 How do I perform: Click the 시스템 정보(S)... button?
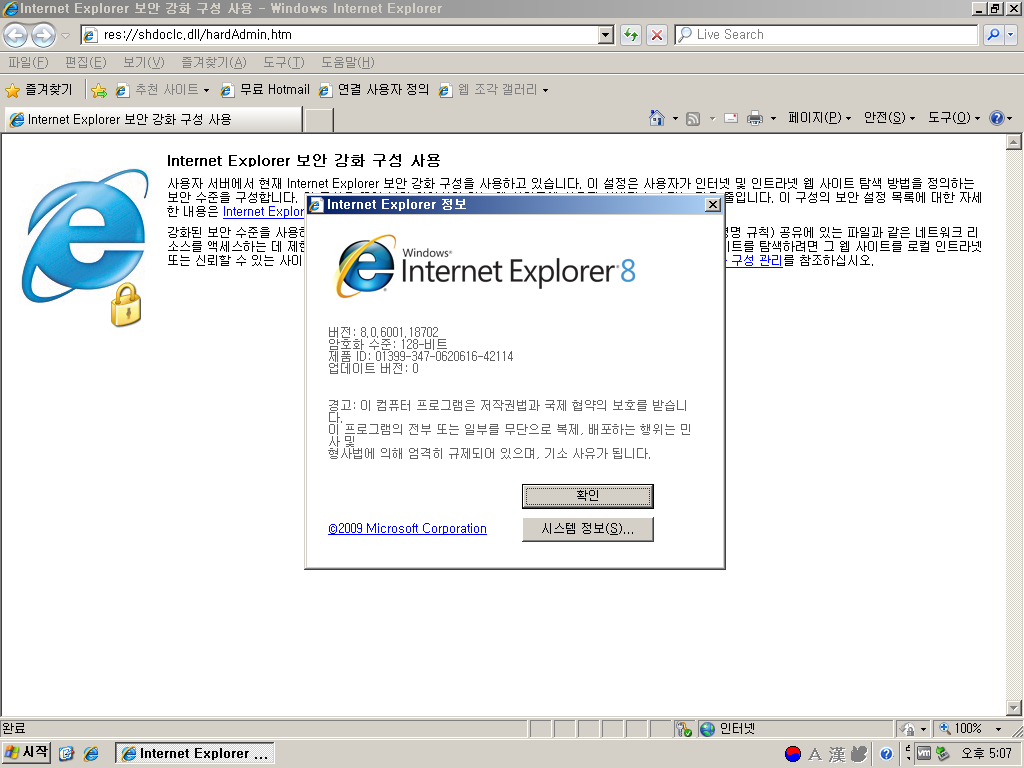pyautogui.click(x=588, y=529)
